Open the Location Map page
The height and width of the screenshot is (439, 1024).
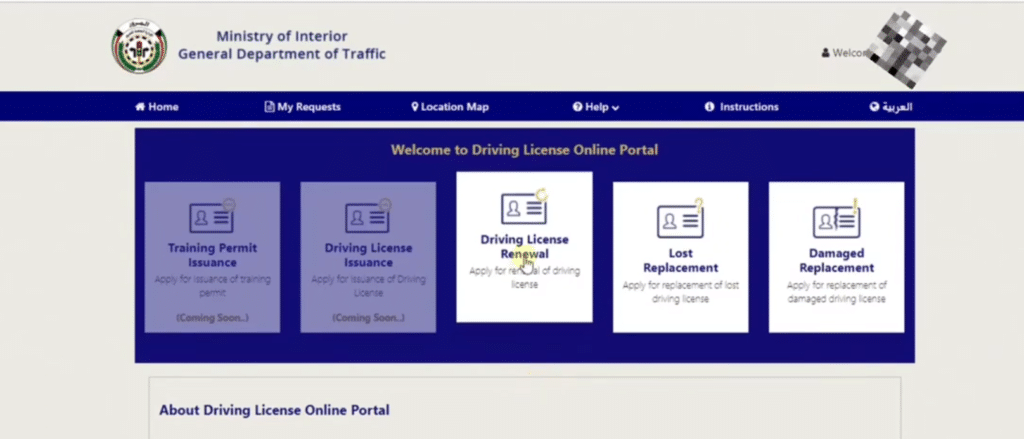[450, 106]
